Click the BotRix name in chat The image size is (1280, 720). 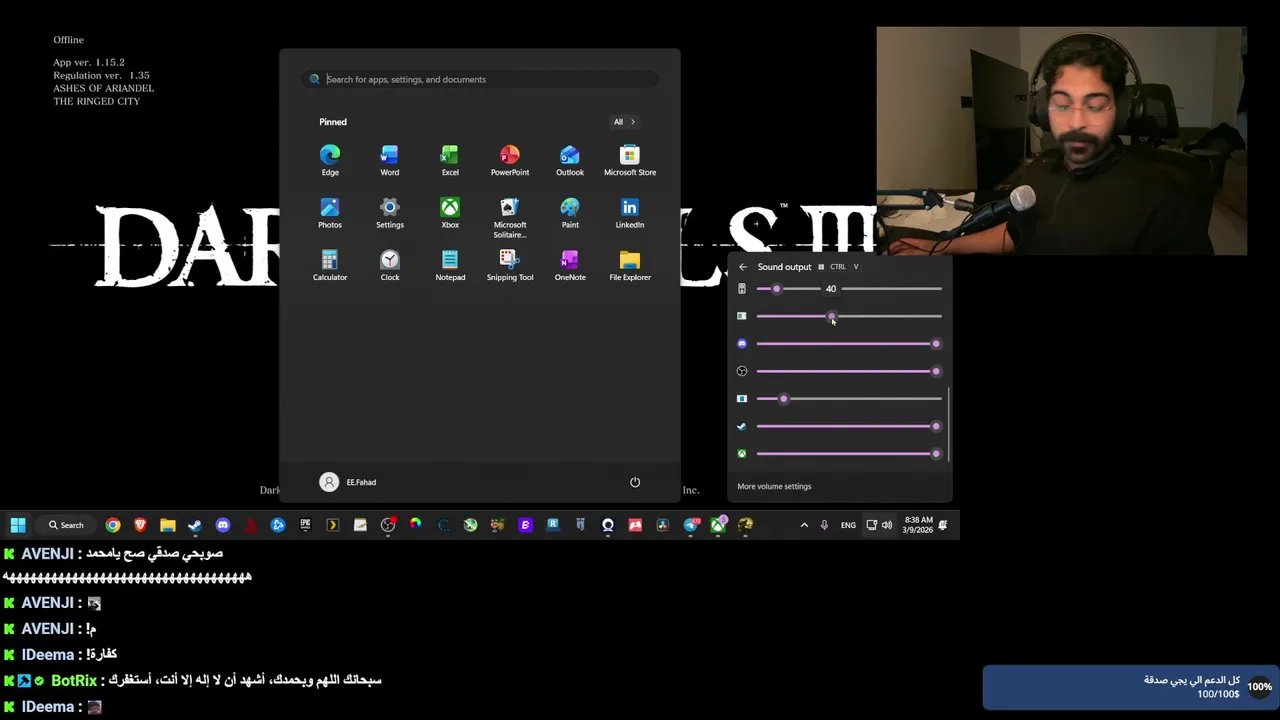pyautogui.click(x=74, y=680)
